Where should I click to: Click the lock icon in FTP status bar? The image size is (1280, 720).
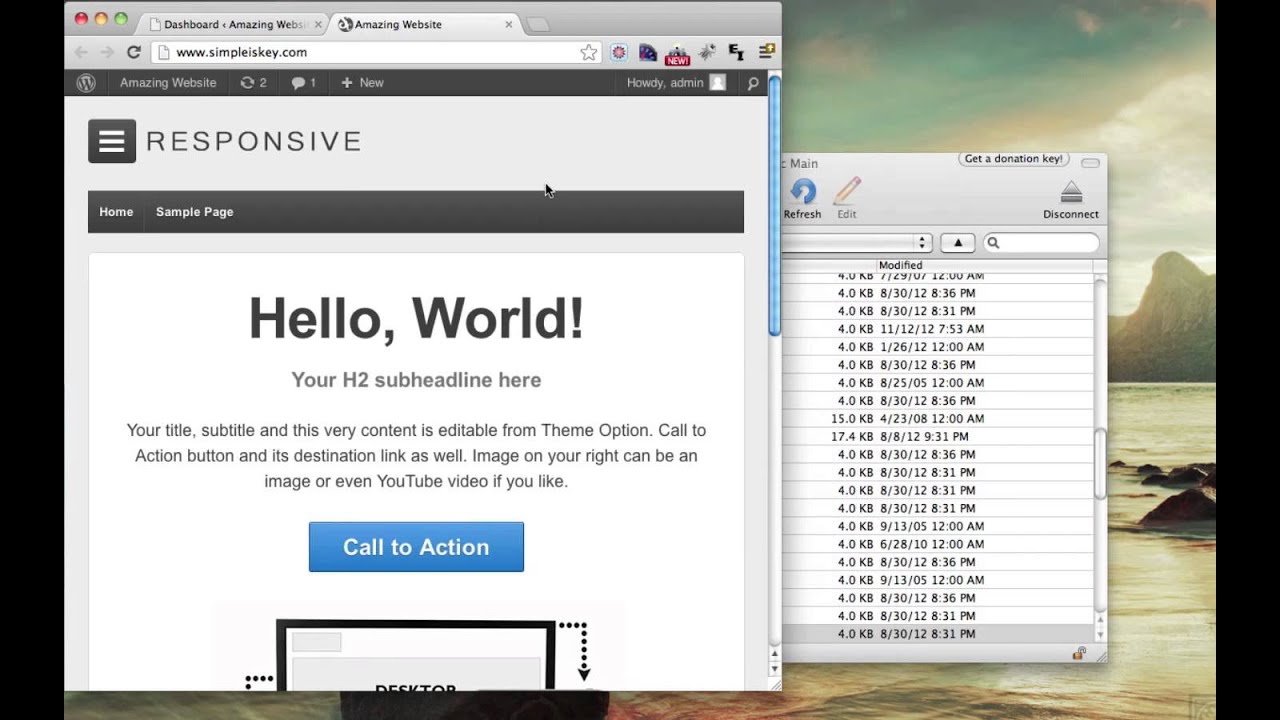1079,653
